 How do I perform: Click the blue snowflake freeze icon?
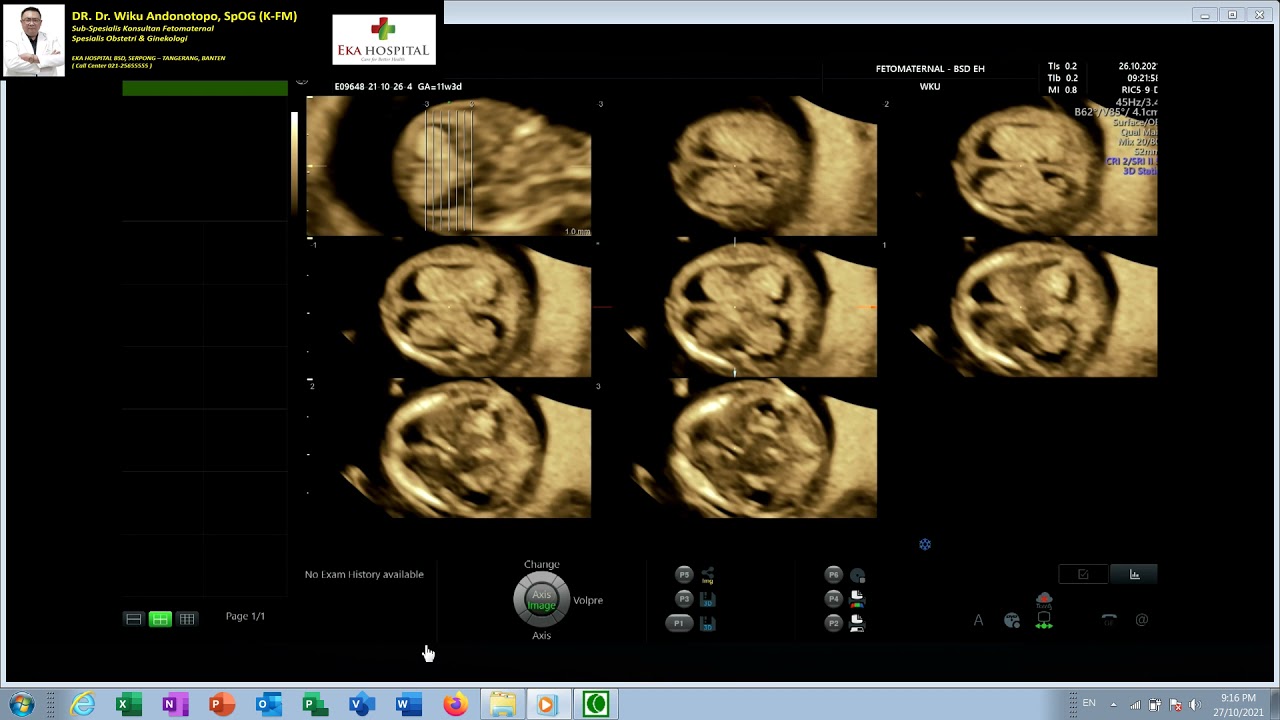[x=925, y=545]
